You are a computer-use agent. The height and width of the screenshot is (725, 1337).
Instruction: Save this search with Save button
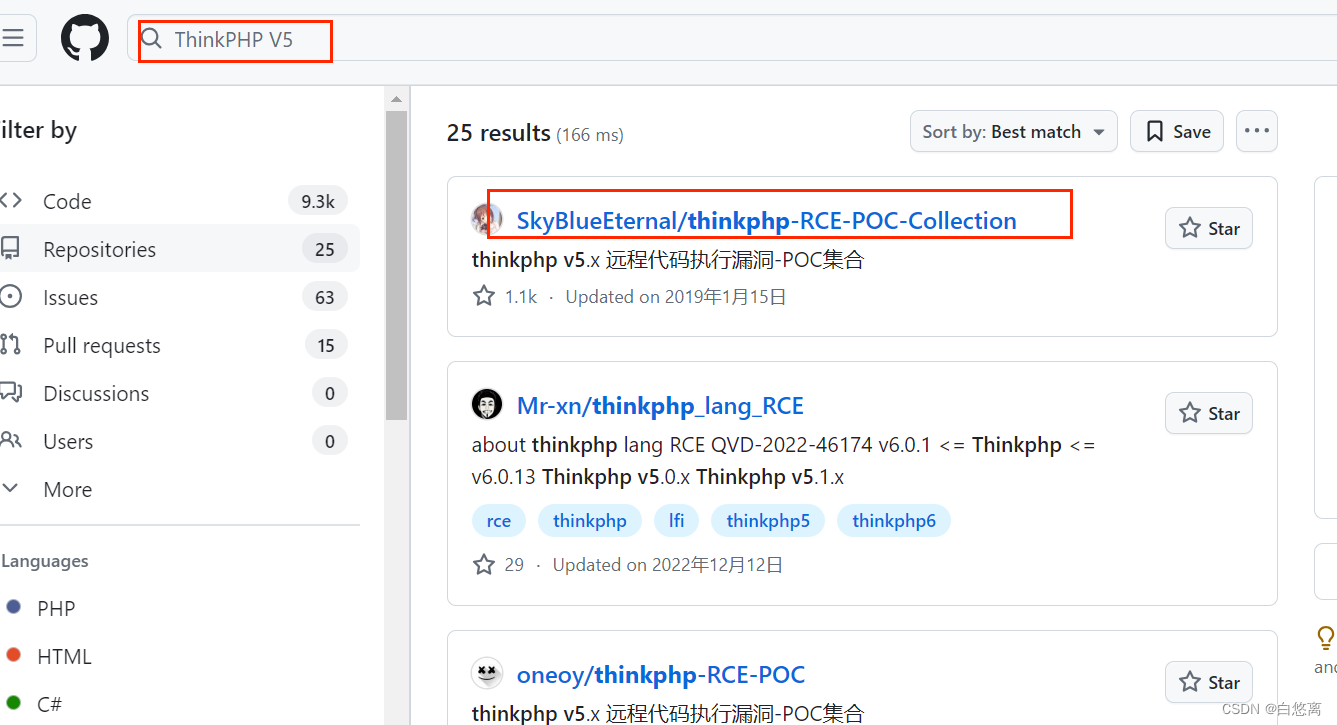click(x=1176, y=131)
